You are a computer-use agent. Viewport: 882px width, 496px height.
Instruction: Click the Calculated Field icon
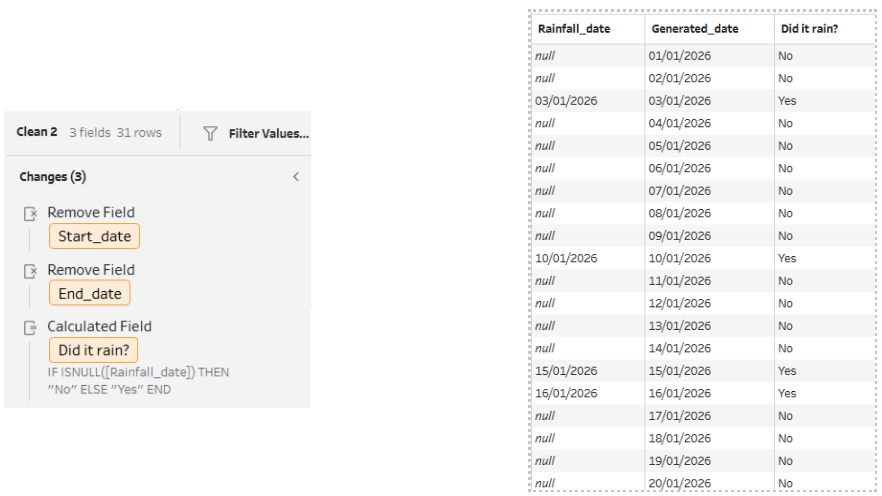(x=31, y=327)
